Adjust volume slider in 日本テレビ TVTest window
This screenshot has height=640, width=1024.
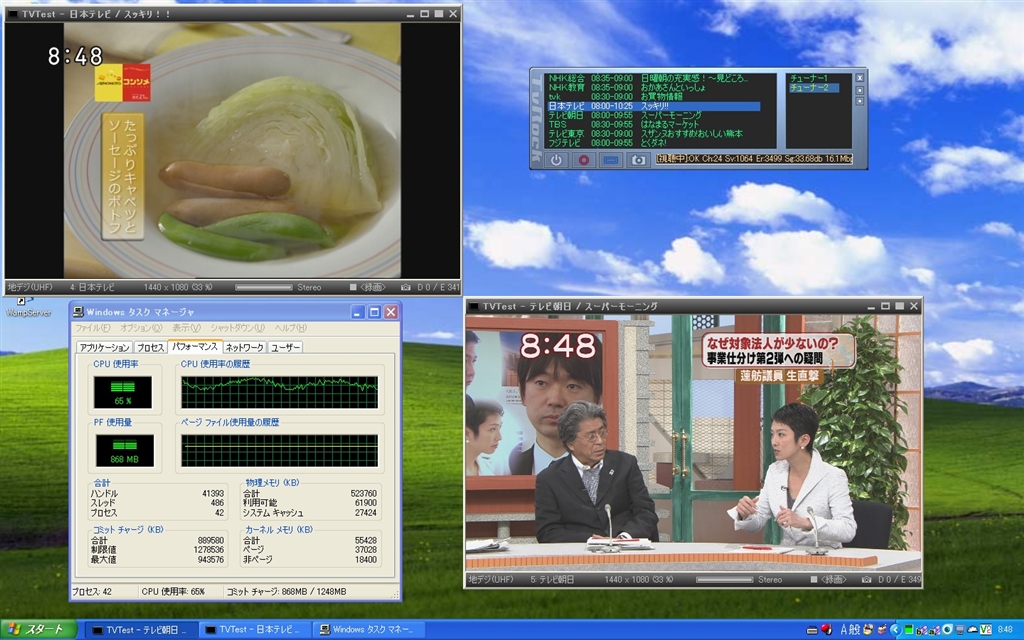tap(264, 287)
